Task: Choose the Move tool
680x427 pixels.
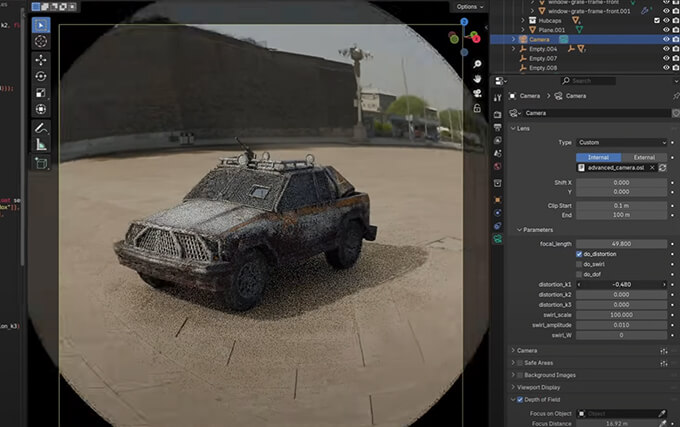Action: point(41,60)
